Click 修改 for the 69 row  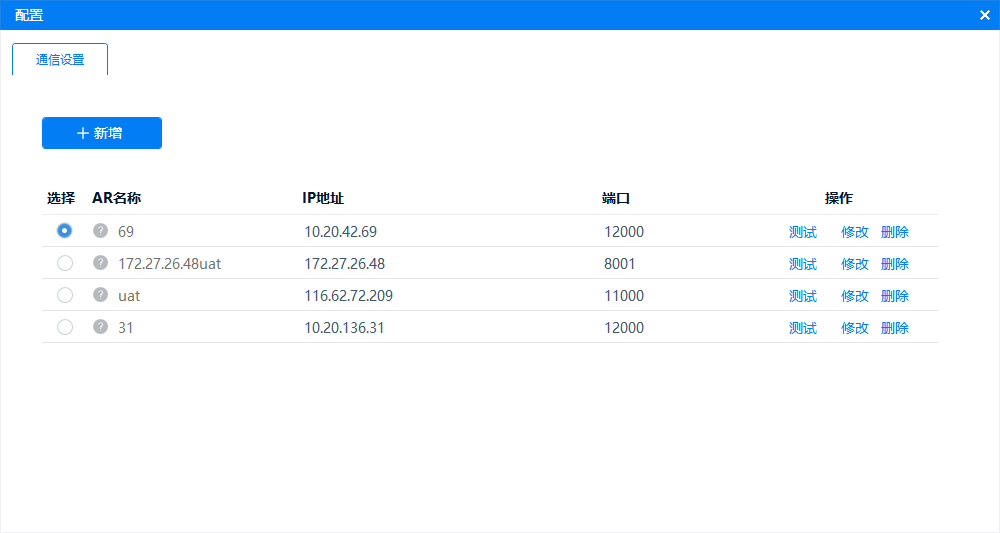[x=854, y=232]
